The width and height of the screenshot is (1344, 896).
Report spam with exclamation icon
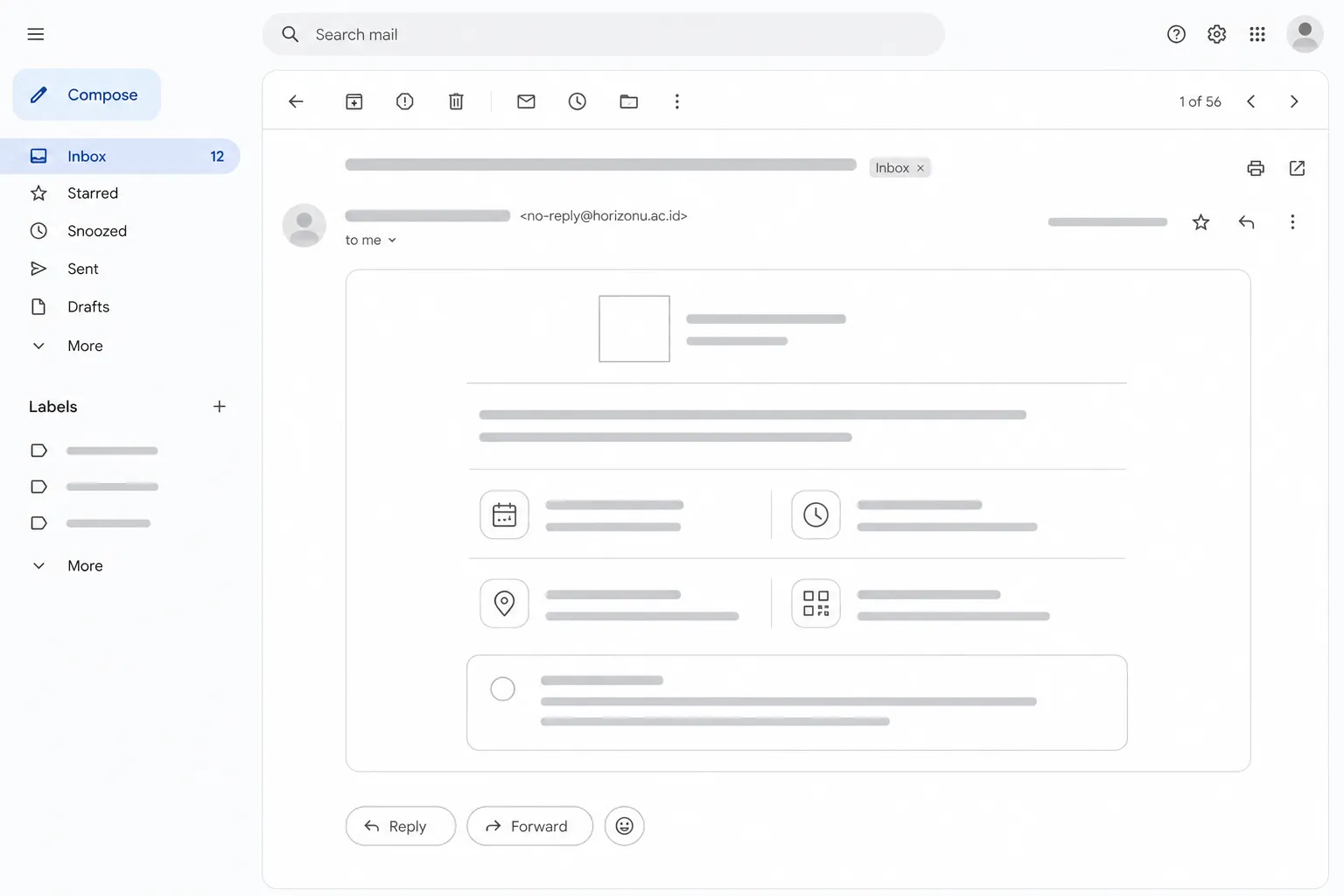tap(404, 101)
